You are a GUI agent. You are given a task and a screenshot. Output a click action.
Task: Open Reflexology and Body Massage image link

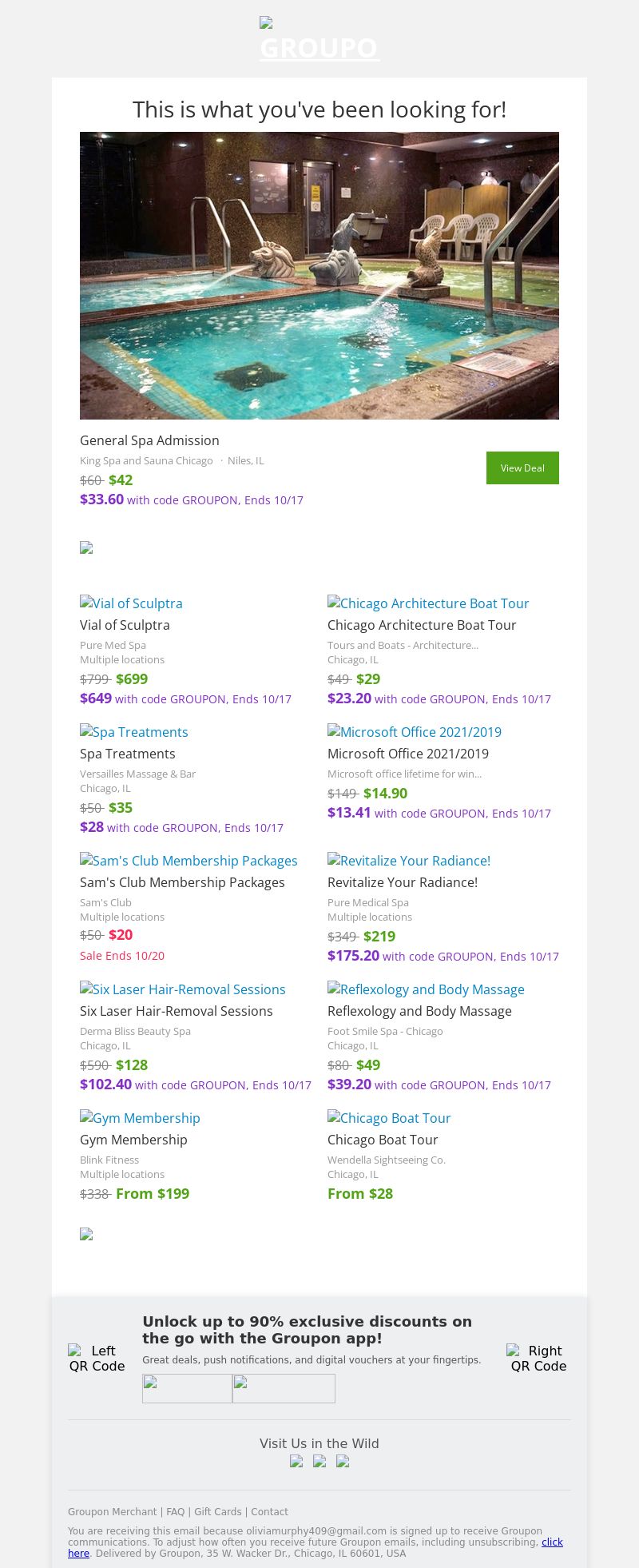point(426,989)
